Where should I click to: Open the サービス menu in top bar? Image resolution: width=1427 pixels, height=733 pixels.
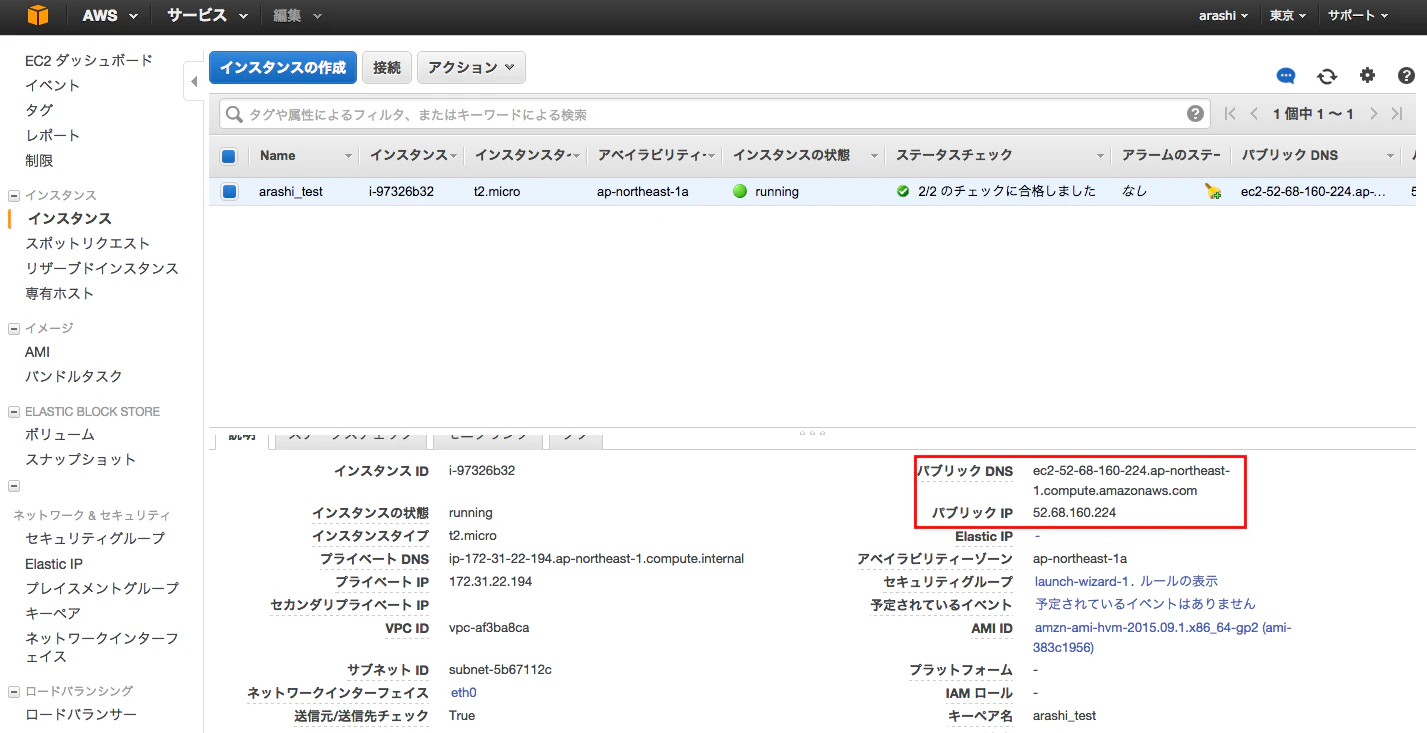(208, 16)
